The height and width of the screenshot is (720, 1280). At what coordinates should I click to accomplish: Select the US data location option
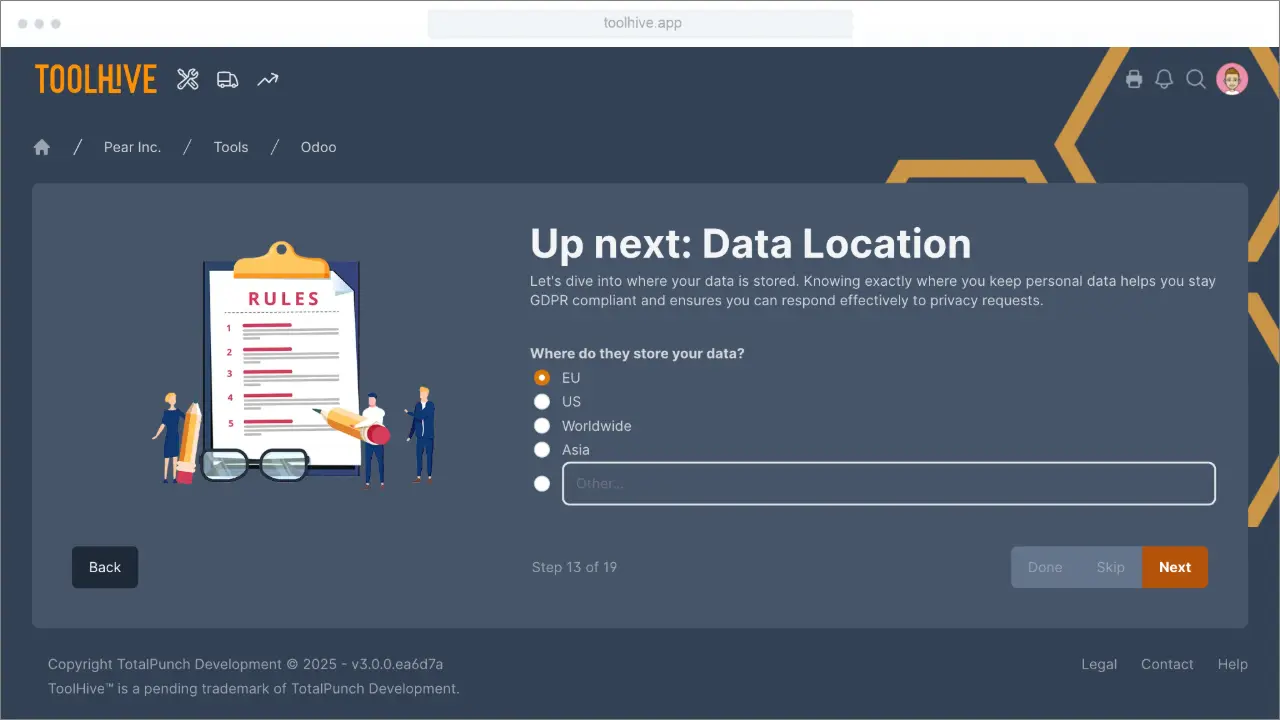pos(541,401)
